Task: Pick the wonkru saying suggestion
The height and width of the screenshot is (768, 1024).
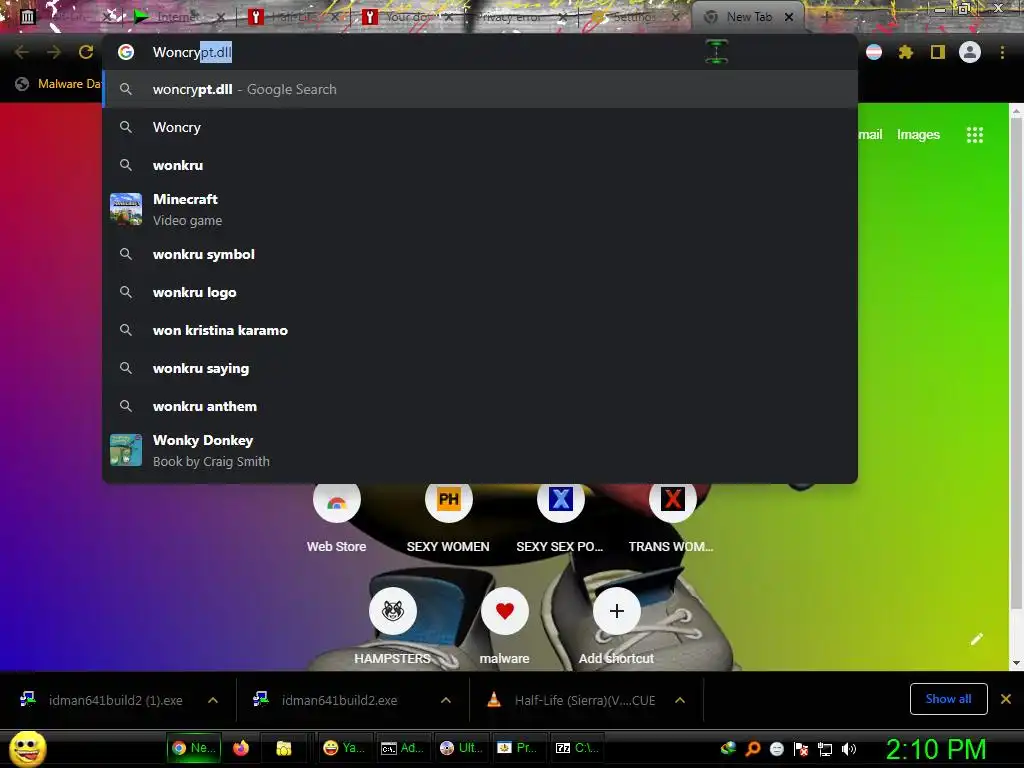Action: pyautogui.click(x=480, y=368)
